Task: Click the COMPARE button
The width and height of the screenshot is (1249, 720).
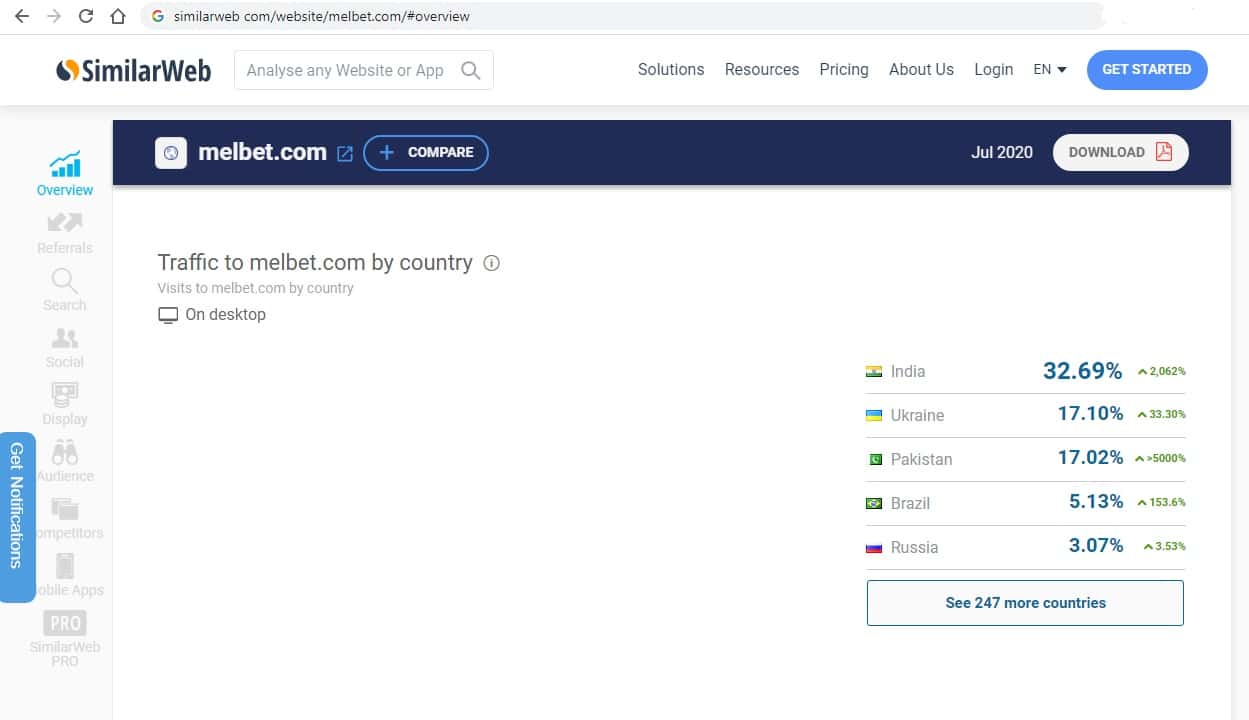Action: [426, 153]
